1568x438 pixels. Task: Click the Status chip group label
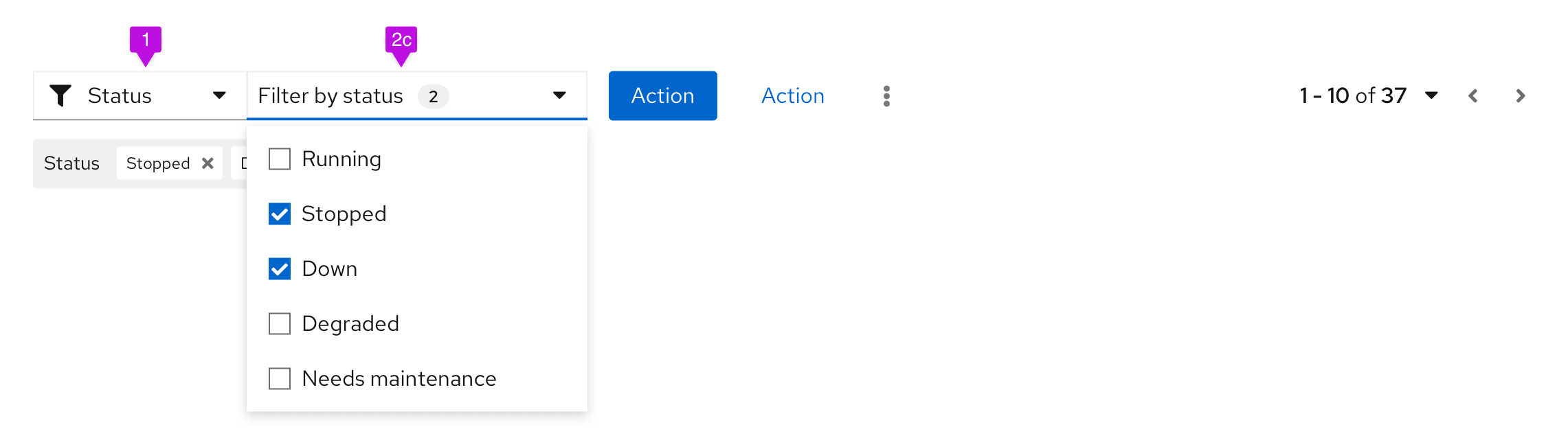pyautogui.click(x=71, y=163)
